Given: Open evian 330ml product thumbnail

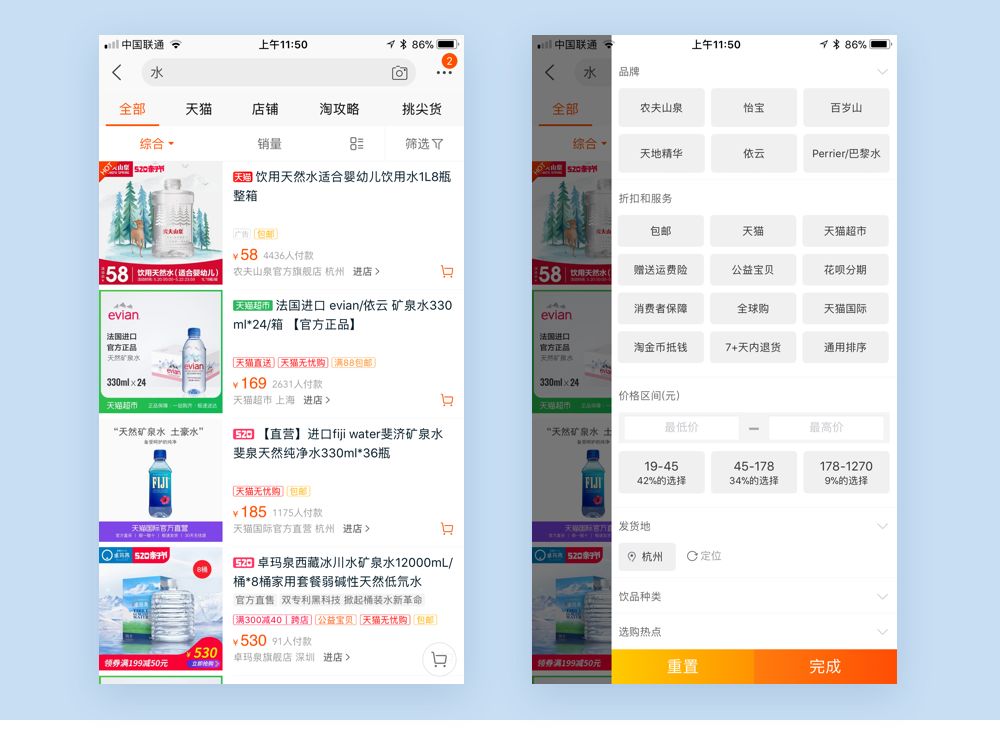Looking at the screenshot, I should pyautogui.click(x=161, y=351).
